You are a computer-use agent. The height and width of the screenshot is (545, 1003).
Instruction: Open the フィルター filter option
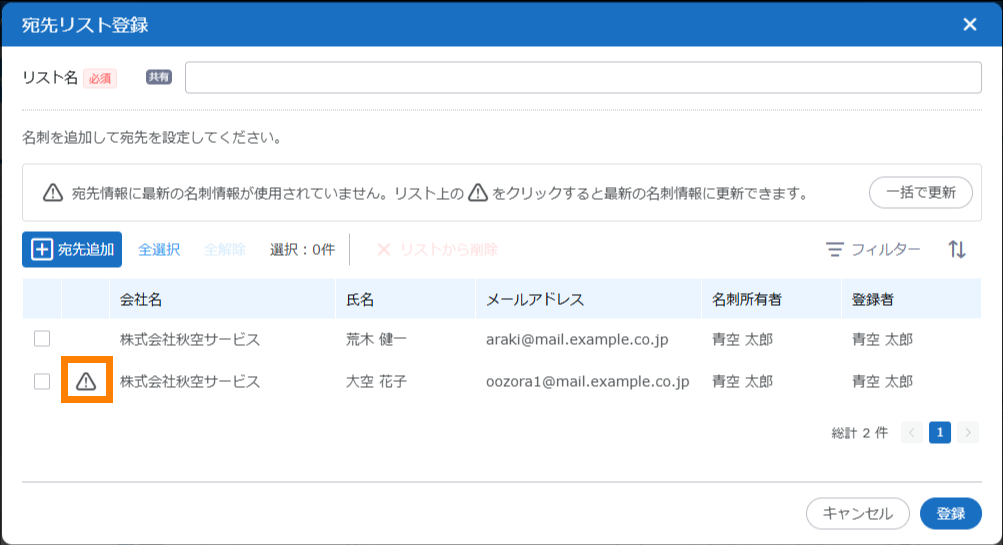[873, 250]
